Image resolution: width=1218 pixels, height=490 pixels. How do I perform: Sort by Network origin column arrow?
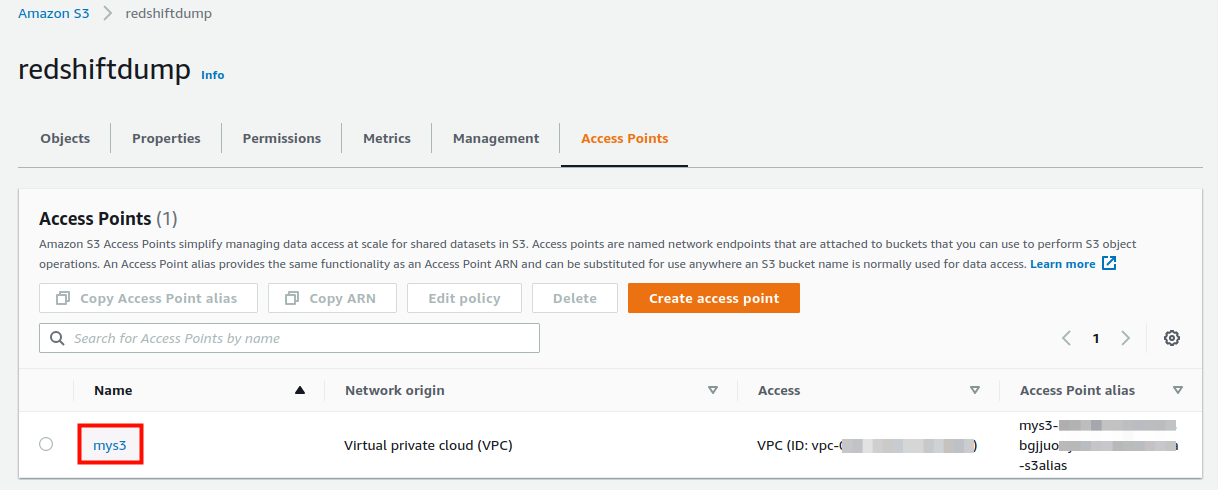(x=713, y=390)
